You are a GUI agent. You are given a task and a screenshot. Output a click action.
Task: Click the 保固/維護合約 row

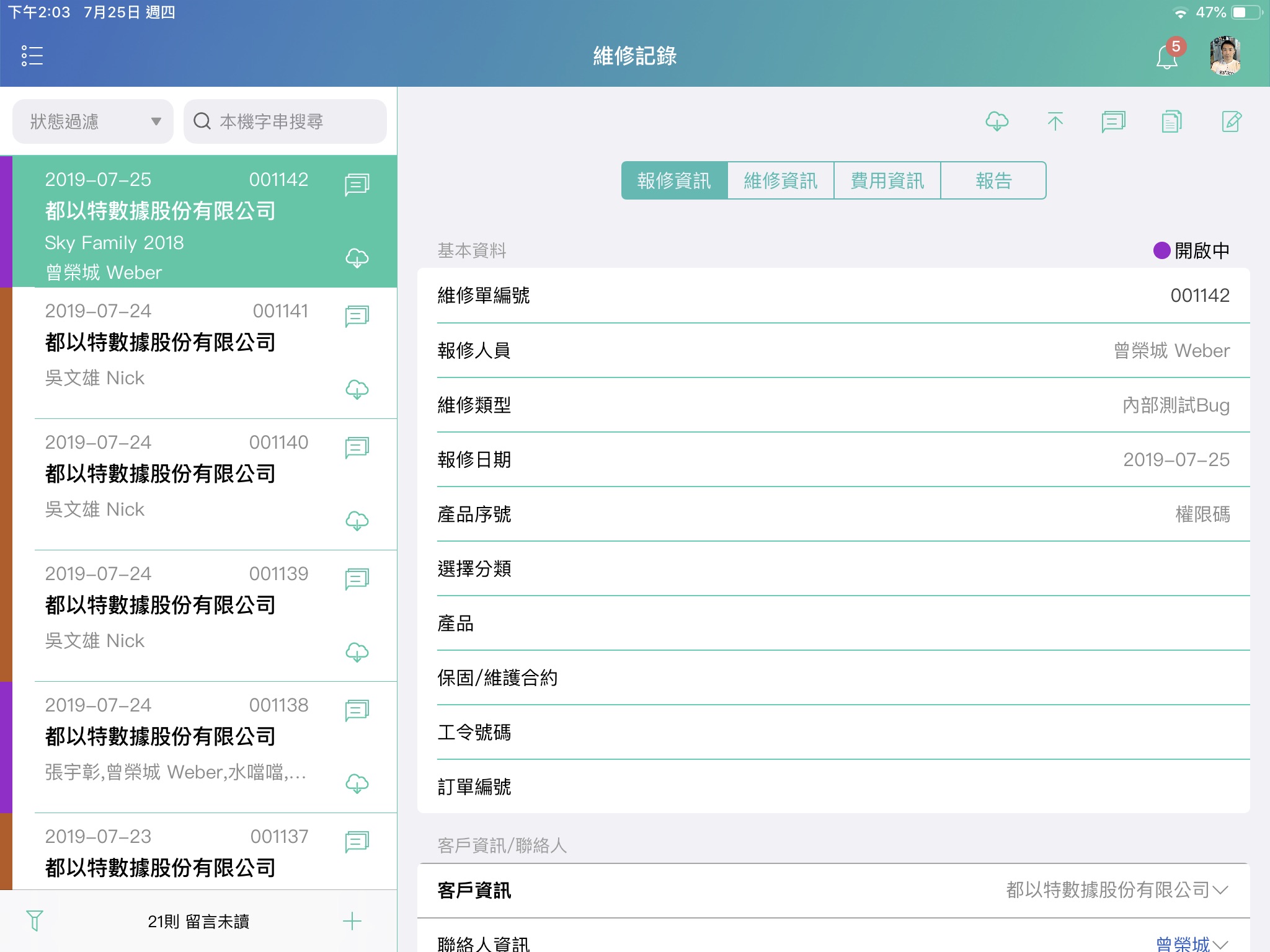(833, 677)
